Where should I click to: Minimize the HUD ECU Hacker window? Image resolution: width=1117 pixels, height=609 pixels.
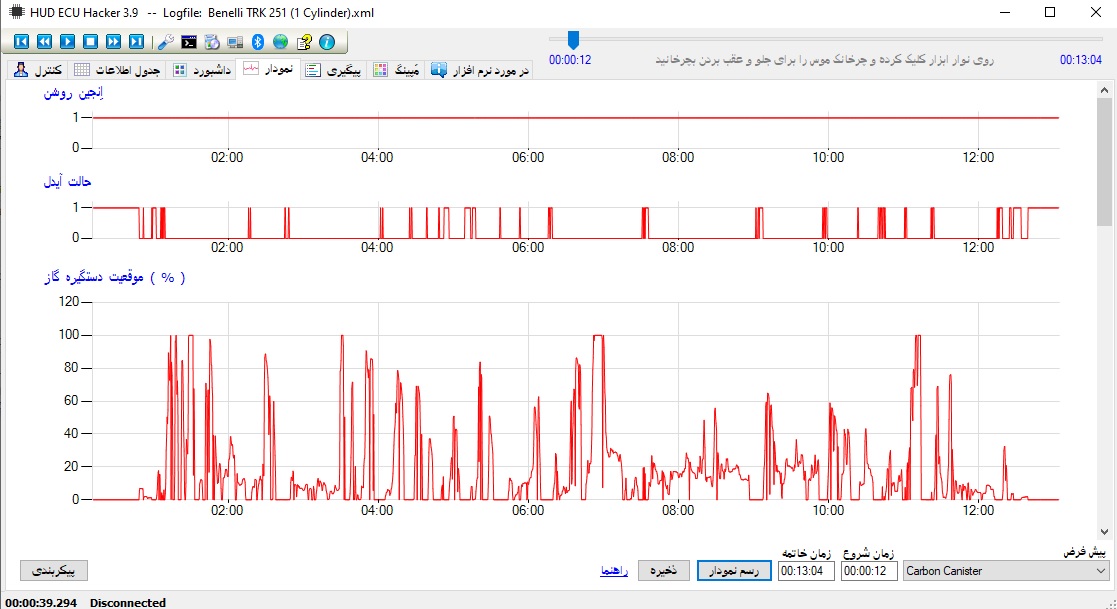[x=1005, y=12]
